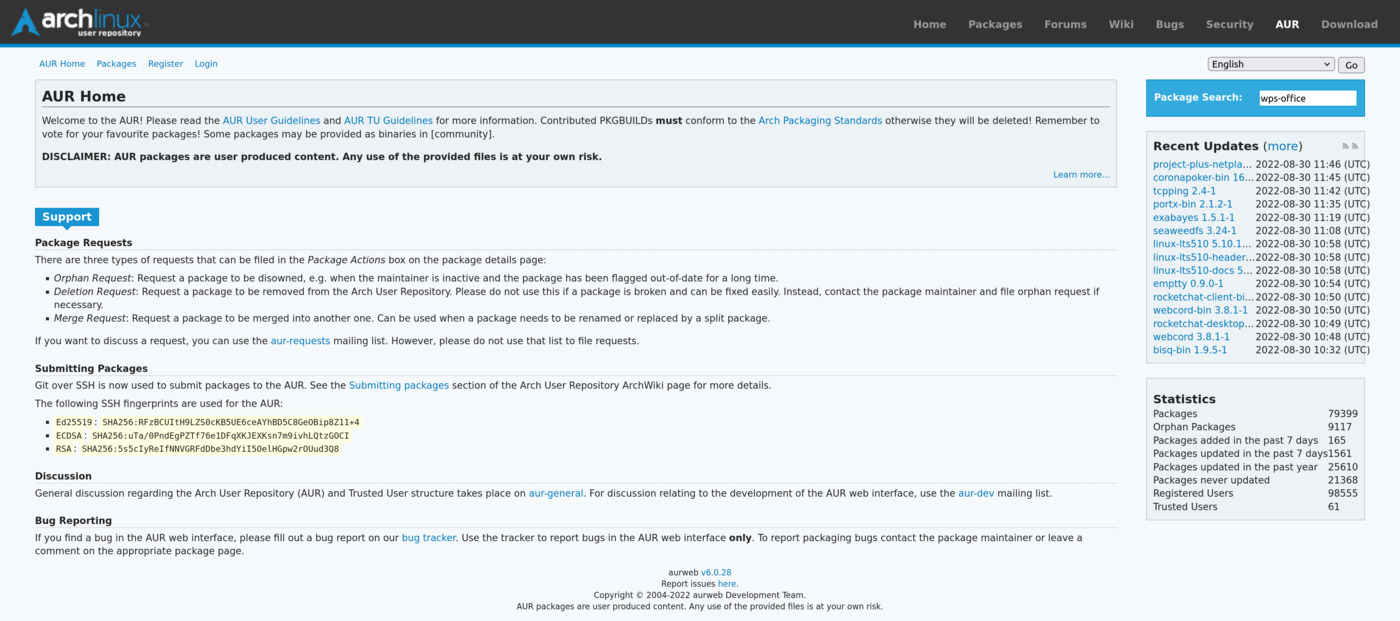Viewport: 1400px width, 621px height.
Task: Expand the Learn more link
Action: pos(1080,175)
